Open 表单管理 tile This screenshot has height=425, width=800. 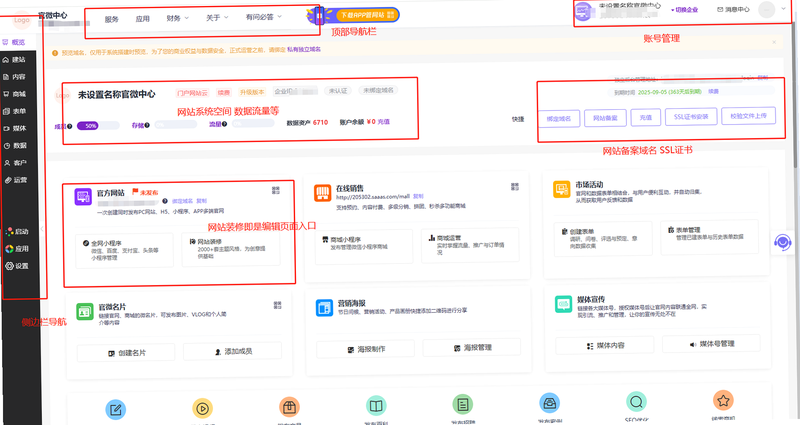click(x=710, y=236)
